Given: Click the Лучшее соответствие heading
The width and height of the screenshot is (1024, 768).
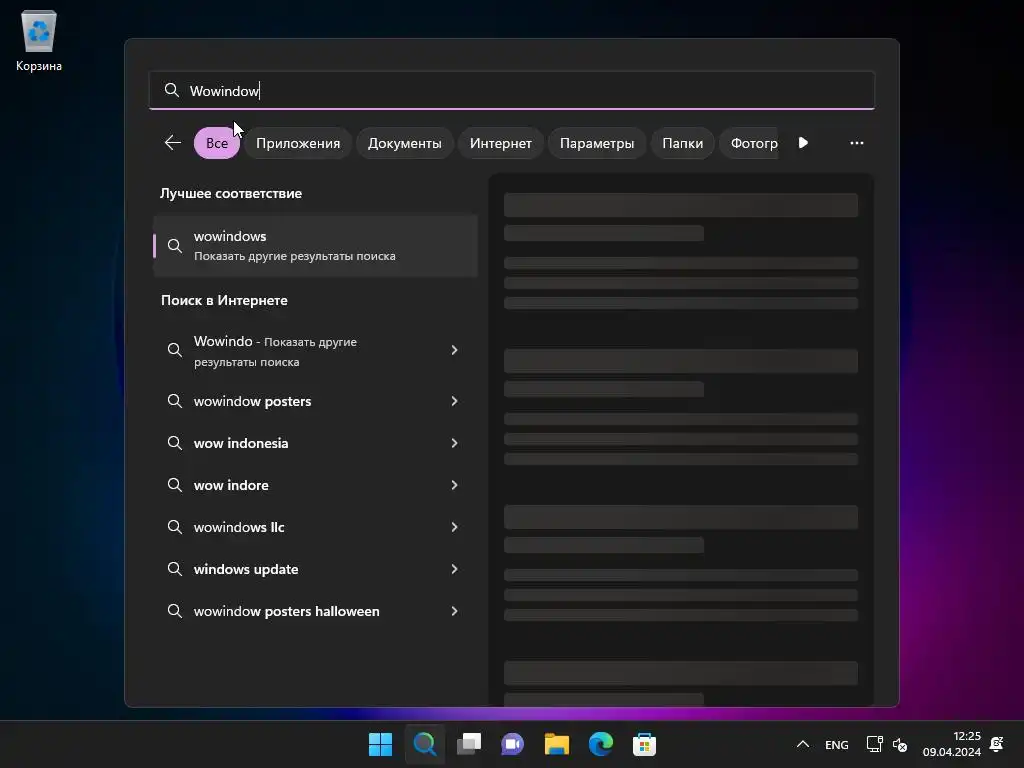Looking at the screenshot, I should tap(231, 193).
